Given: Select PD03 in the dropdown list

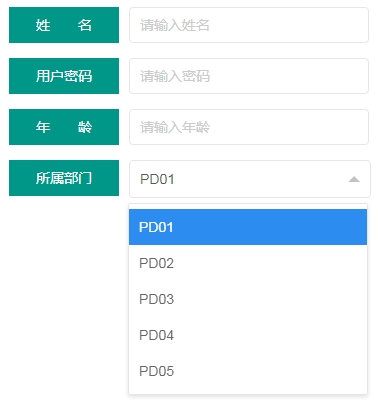Looking at the screenshot, I should pos(248,299).
